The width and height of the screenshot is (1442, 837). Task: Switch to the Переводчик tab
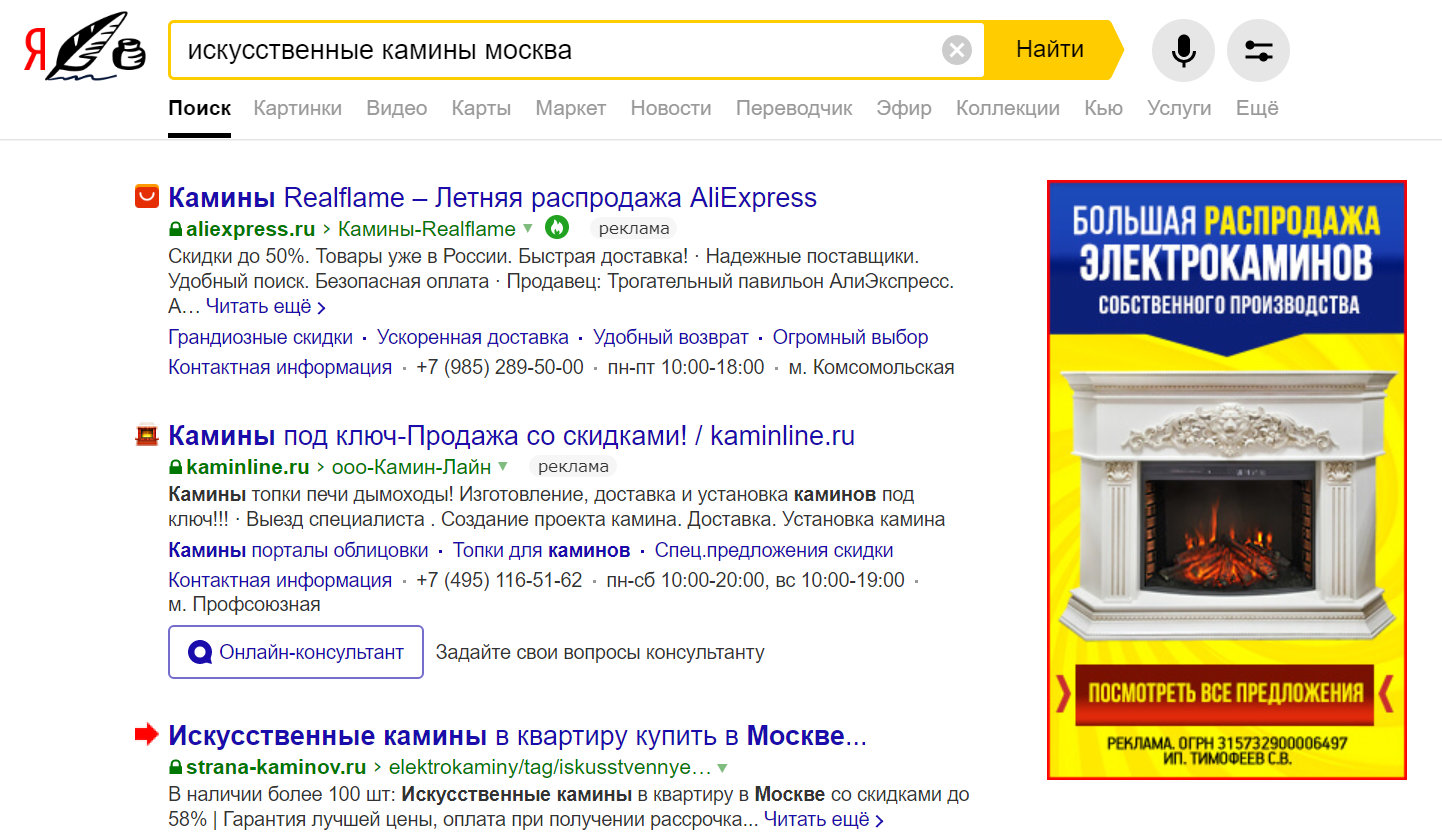coord(794,108)
